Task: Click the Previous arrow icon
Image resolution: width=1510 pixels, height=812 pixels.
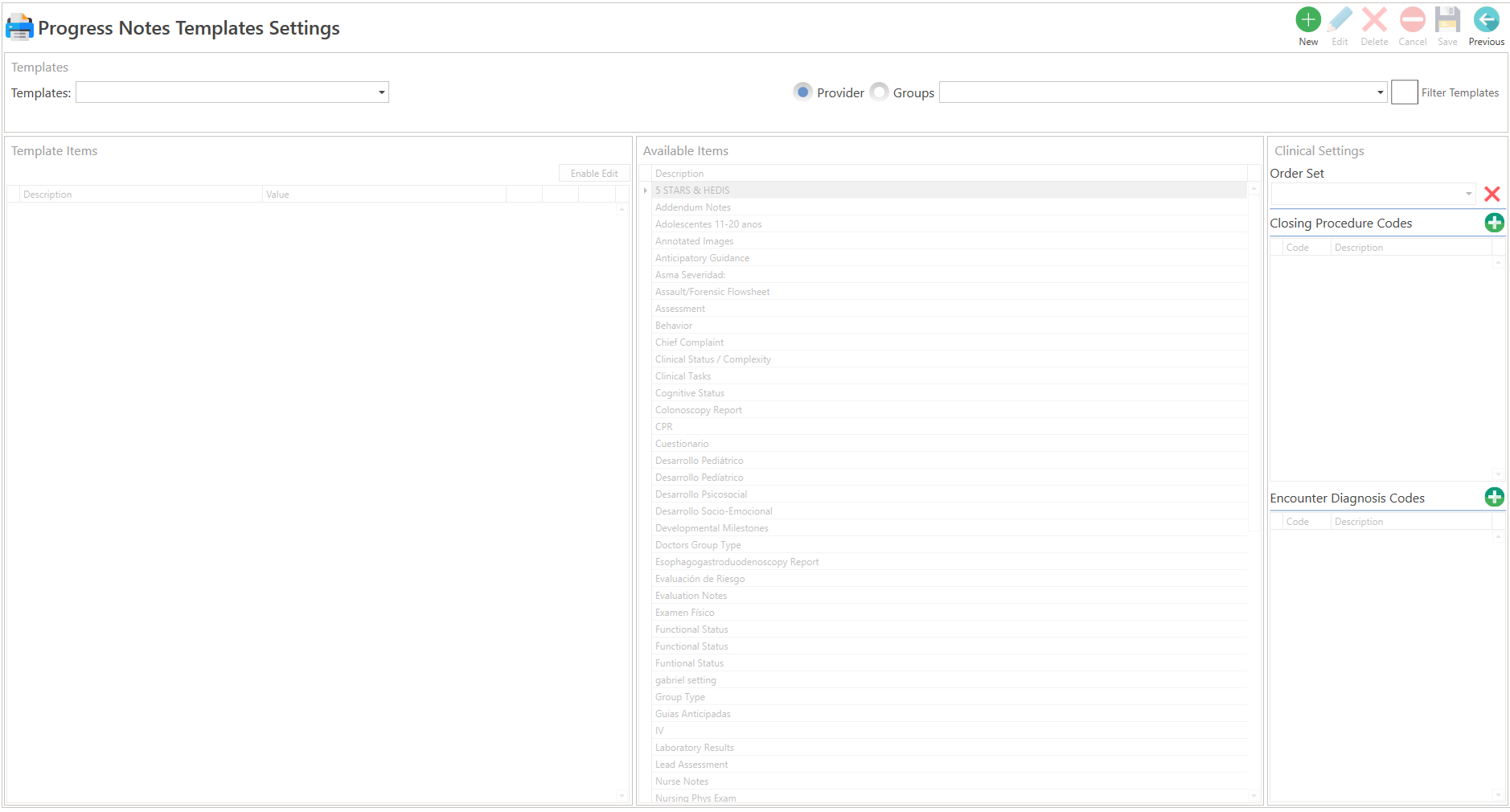Action: pos(1487,20)
